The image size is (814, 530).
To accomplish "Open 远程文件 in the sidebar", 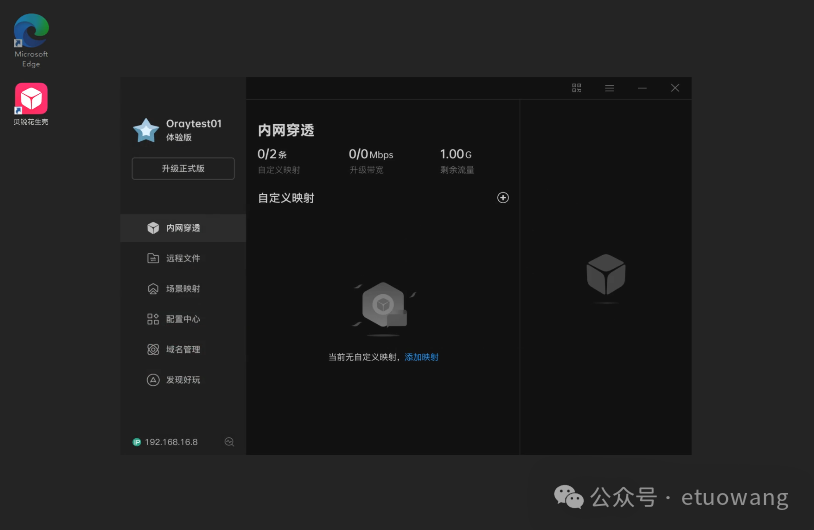I will (183, 258).
